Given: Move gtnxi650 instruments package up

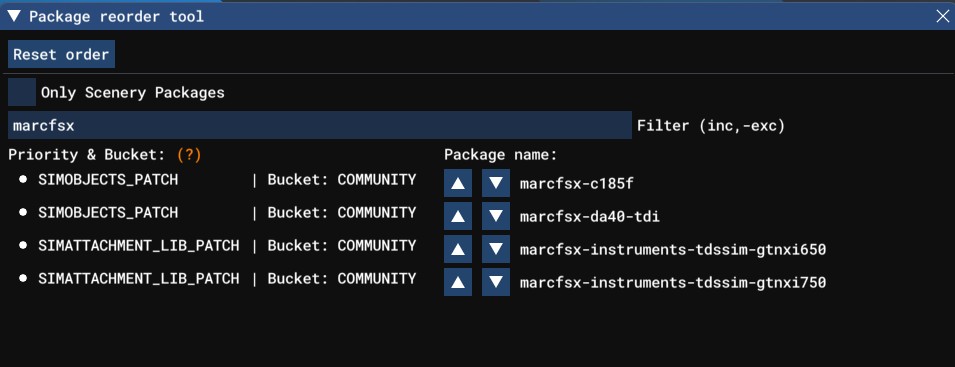Looking at the screenshot, I should 458,249.
